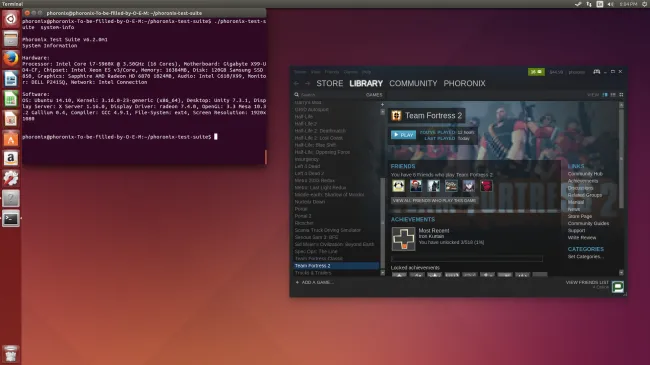The image size is (650, 365).
Task: Open the phoronix account name dropdown
Action: (577, 72)
